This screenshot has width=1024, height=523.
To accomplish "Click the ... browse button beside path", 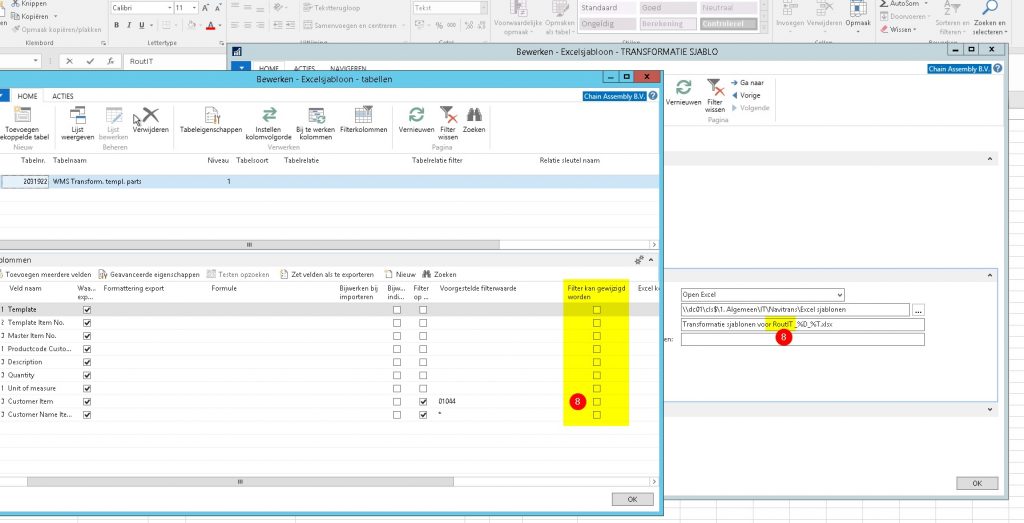I will click(x=918, y=309).
